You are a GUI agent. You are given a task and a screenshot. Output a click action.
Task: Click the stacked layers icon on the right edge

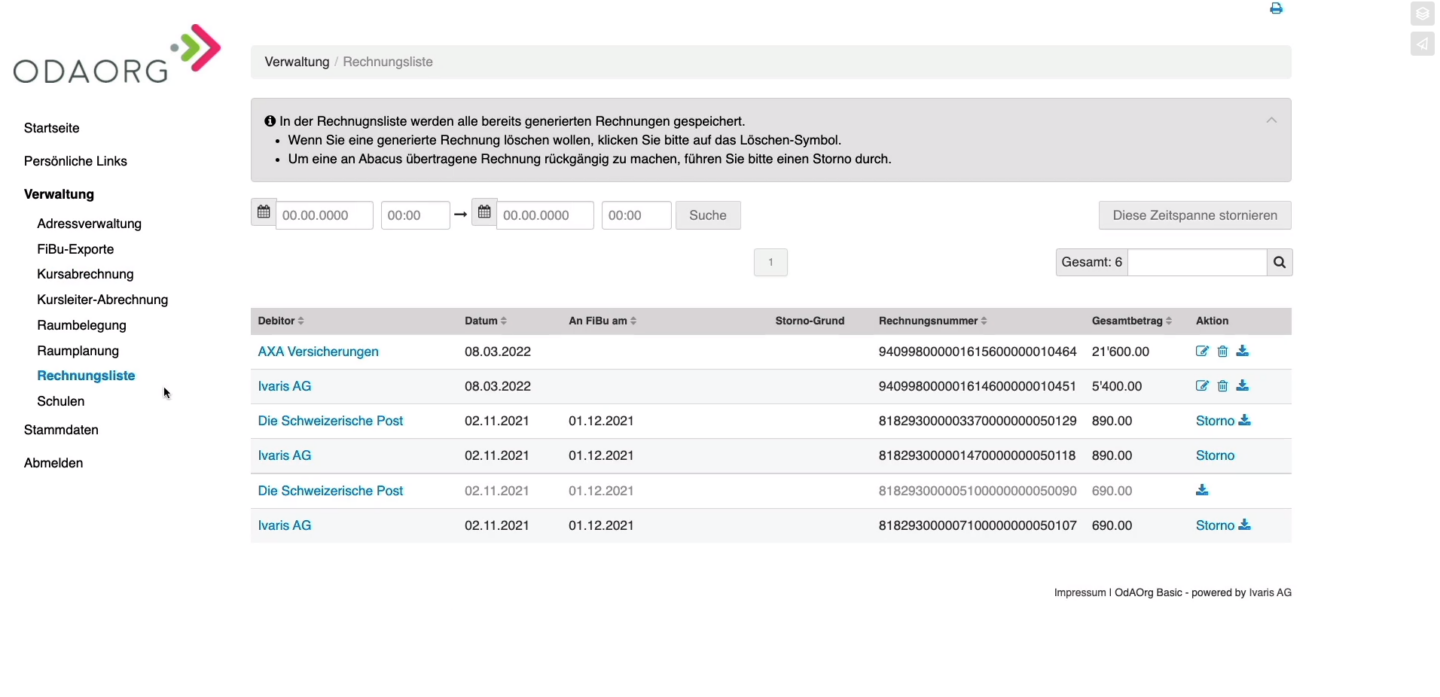[1422, 13]
